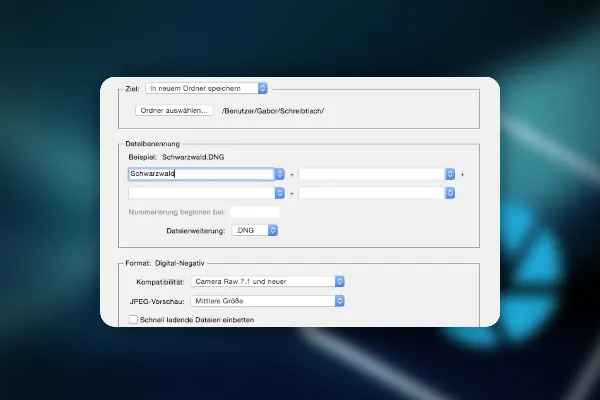This screenshot has width=600, height=400.
Task: Open the arrow of the last naming field in second row
Action: pos(450,193)
